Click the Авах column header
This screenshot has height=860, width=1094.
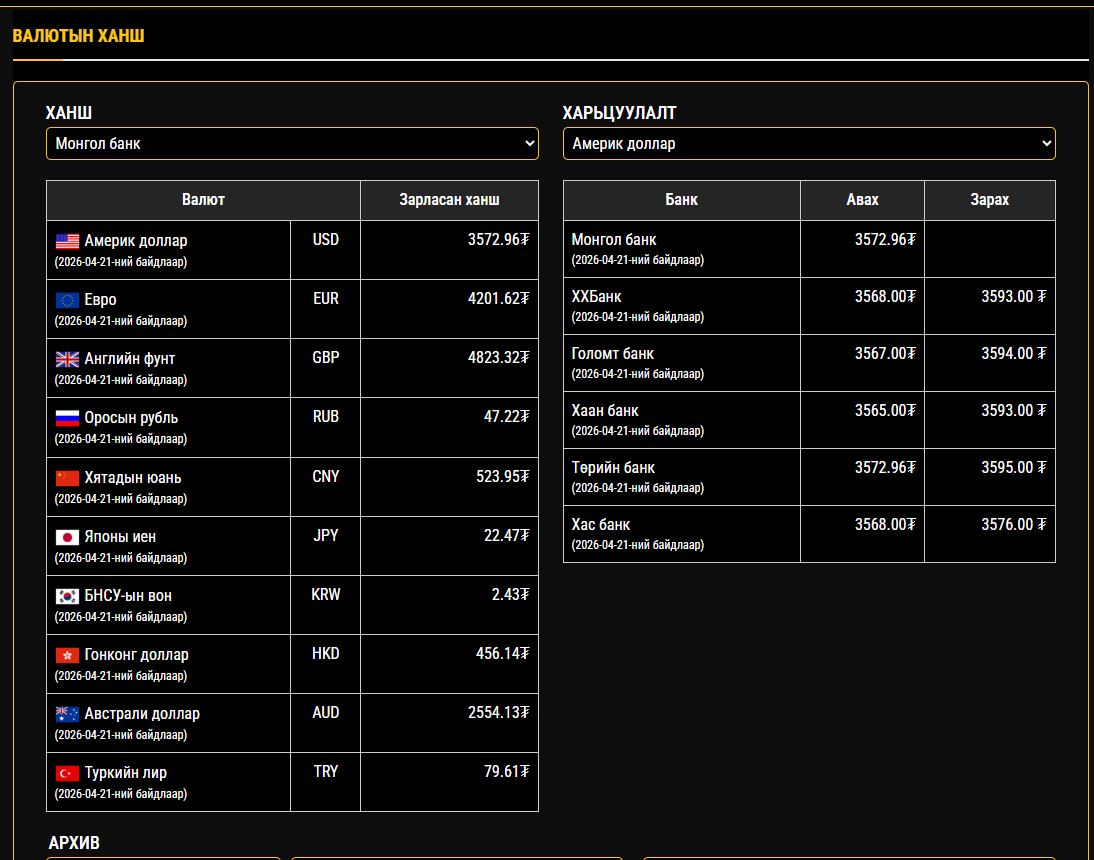862,200
